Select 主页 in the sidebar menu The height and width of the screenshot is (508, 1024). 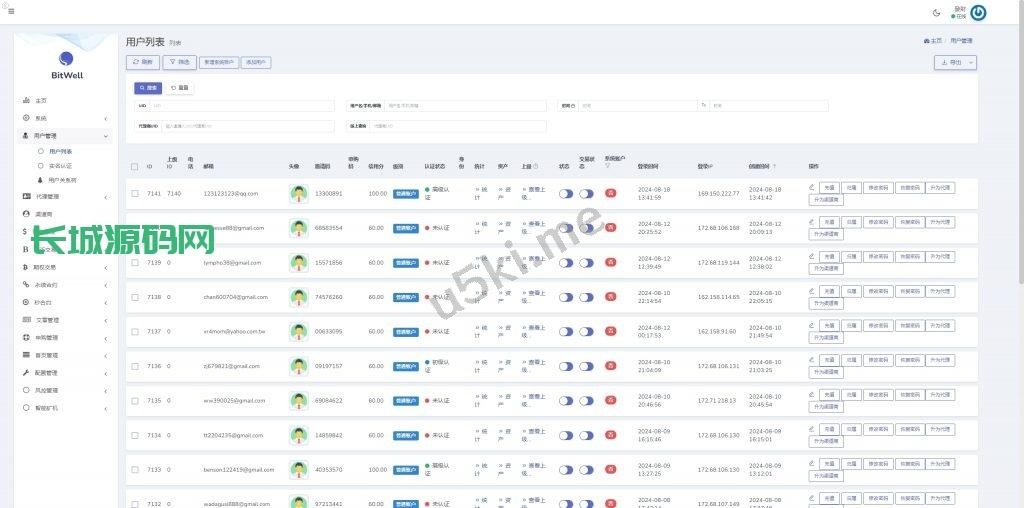click(40, 101)
